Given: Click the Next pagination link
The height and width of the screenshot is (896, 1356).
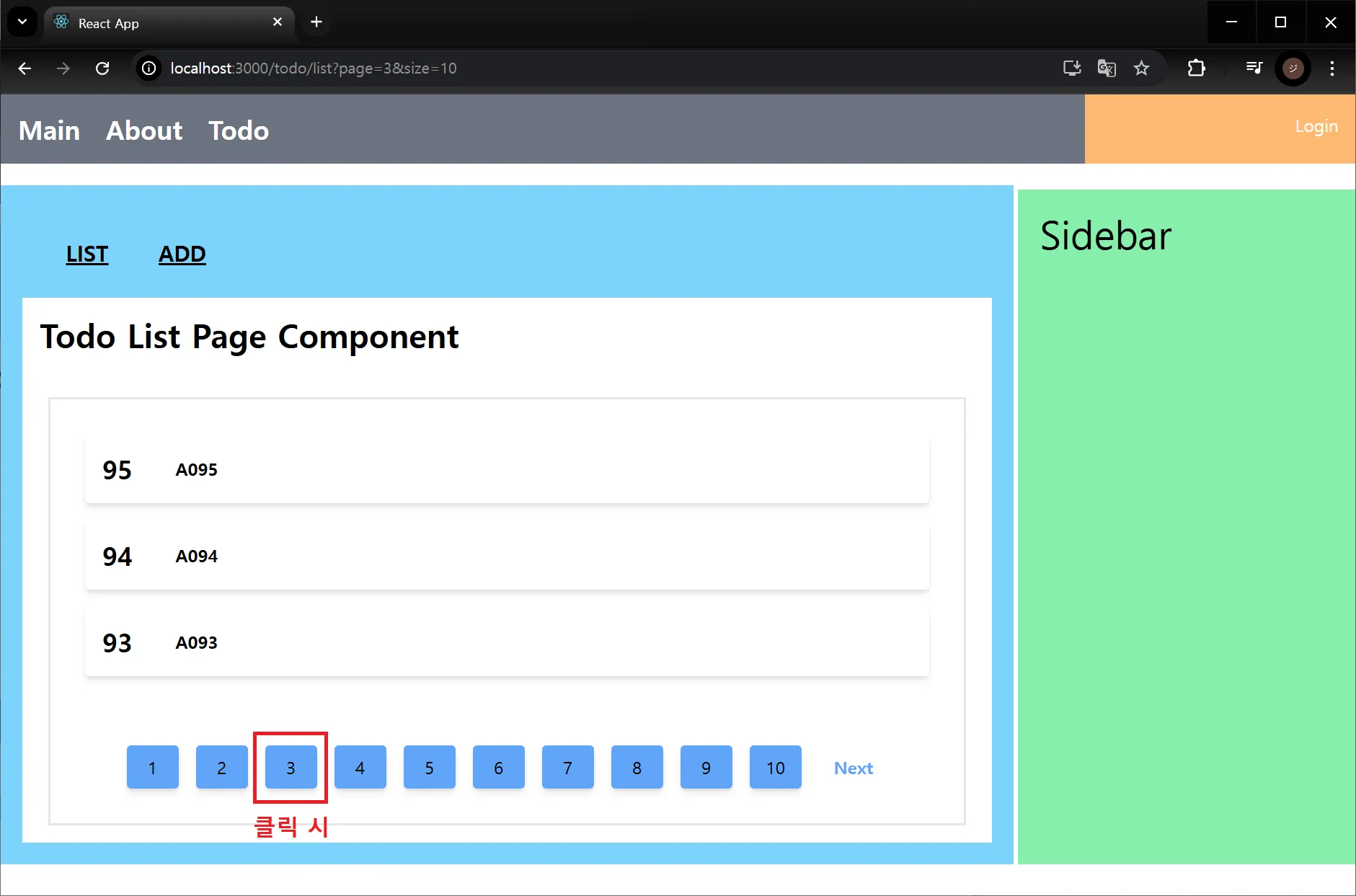Looking at the screenshot, I should point(854,768).
